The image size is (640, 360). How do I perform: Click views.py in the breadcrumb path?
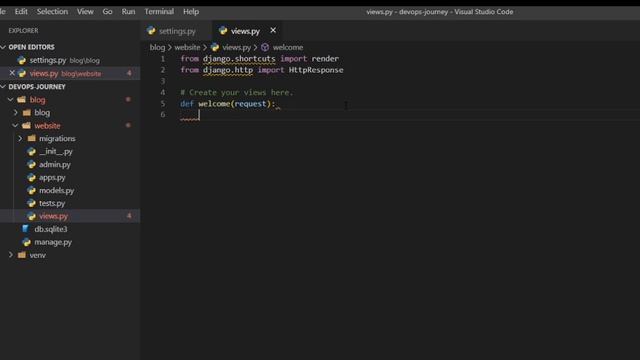pyautogui.click(x=237, y=47)
